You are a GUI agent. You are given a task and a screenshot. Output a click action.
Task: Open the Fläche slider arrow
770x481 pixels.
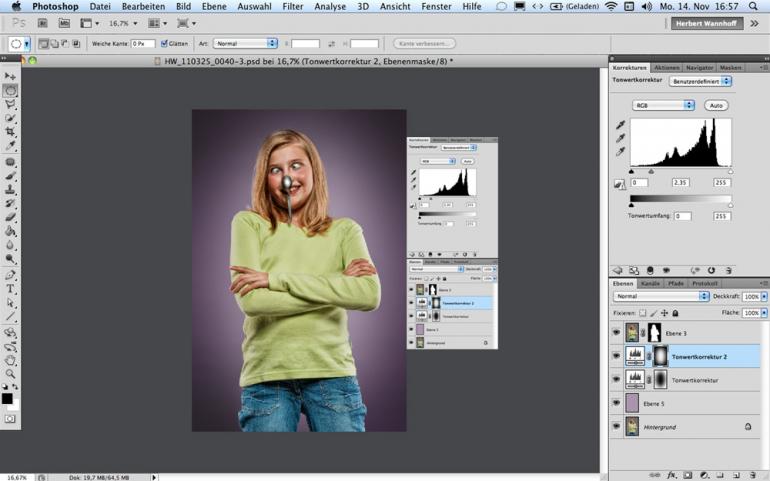764,312
